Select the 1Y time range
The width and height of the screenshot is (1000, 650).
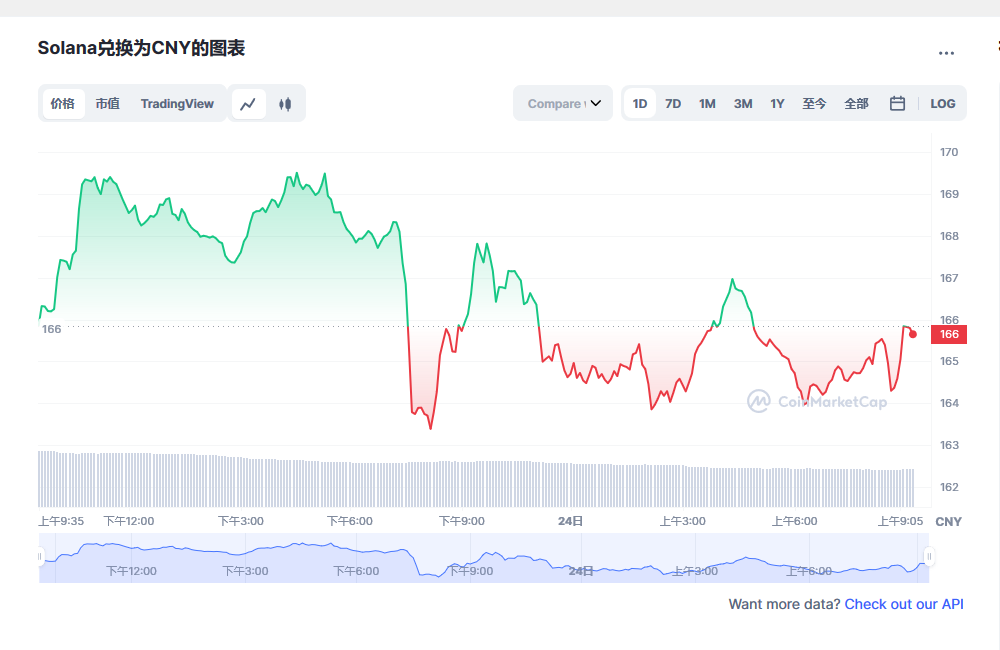777,103
